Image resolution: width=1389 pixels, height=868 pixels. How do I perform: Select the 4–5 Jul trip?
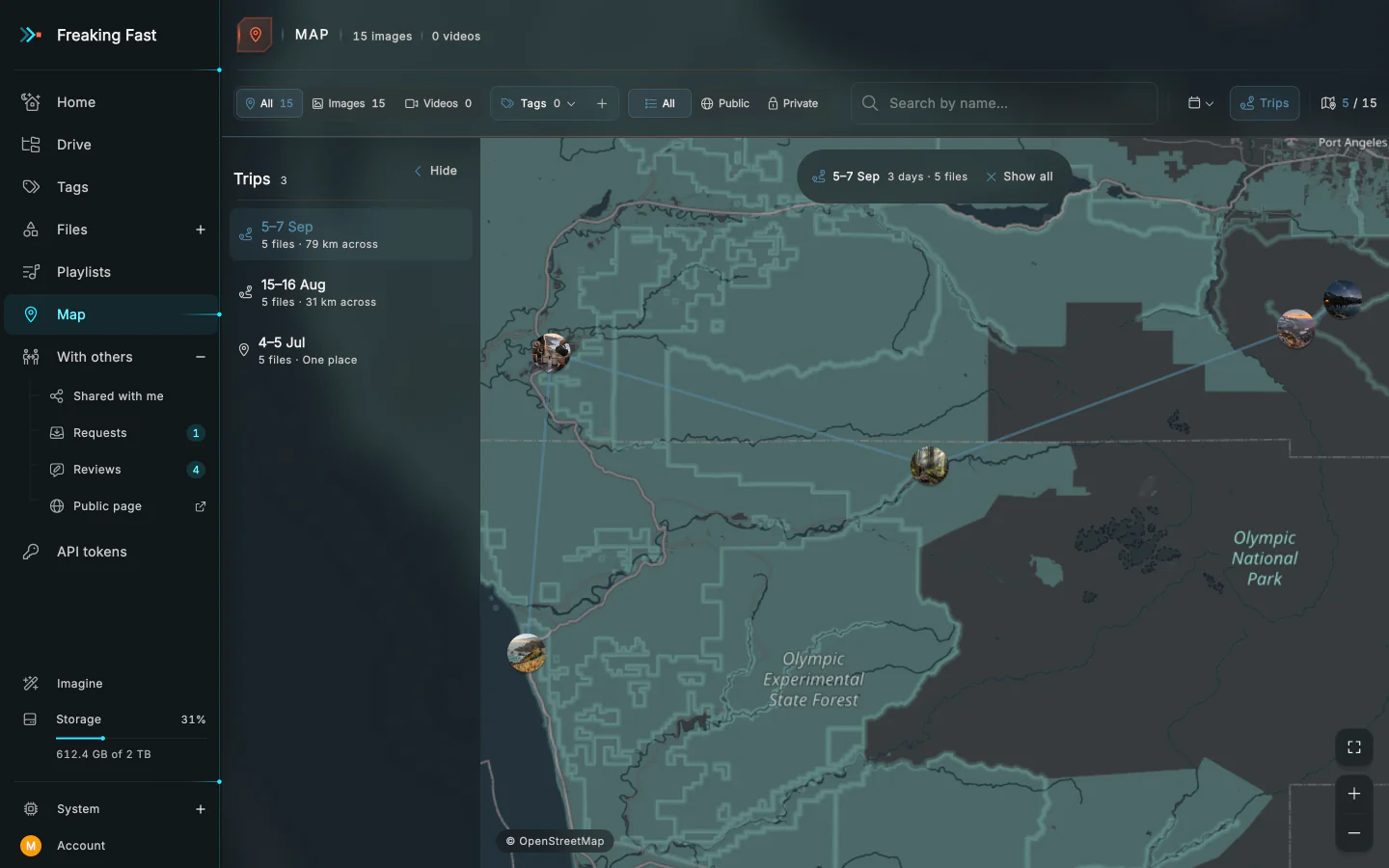pyautogui.click(x=351, y=350)
